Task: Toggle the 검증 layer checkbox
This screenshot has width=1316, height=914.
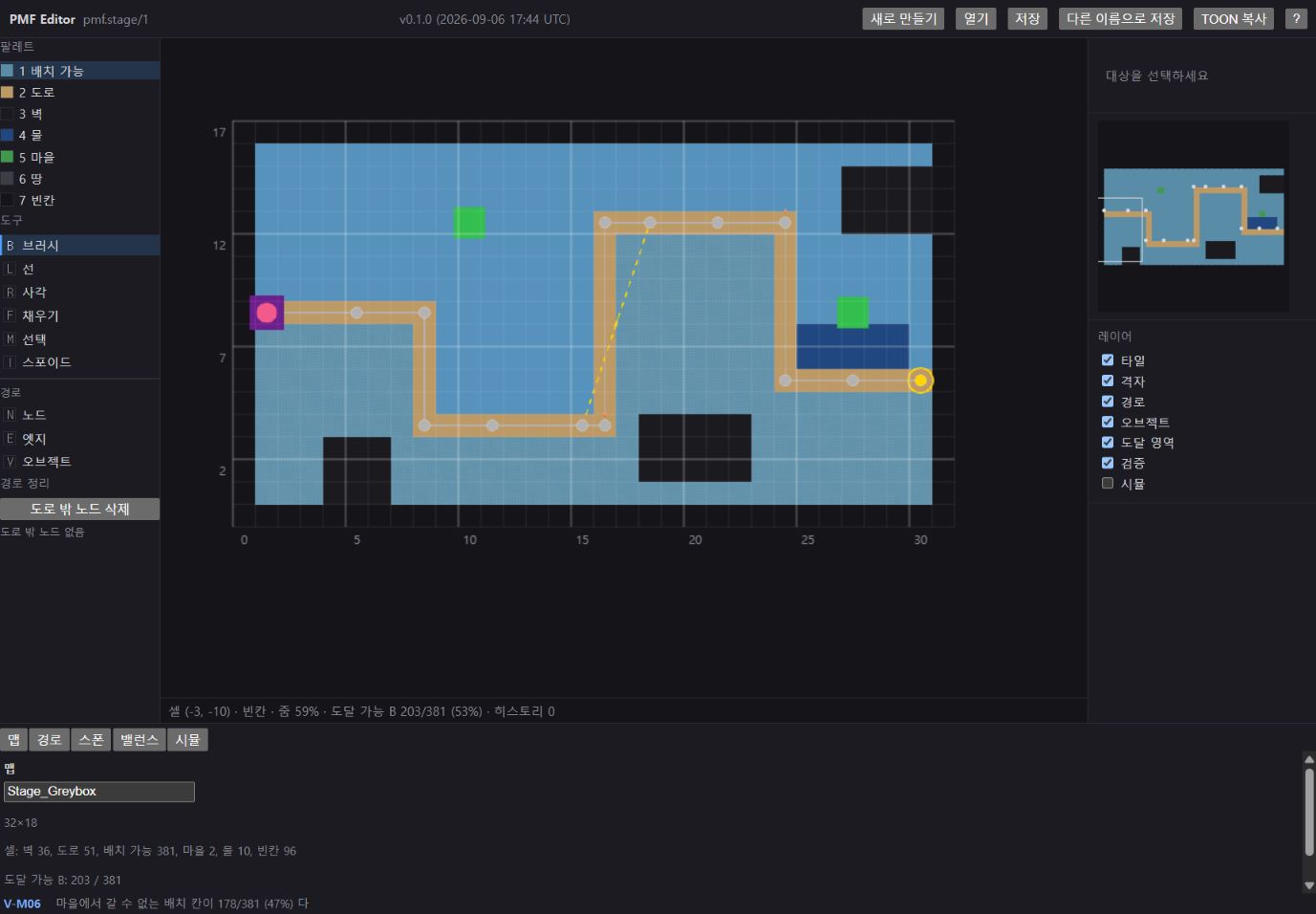Action: (1108, 463)
